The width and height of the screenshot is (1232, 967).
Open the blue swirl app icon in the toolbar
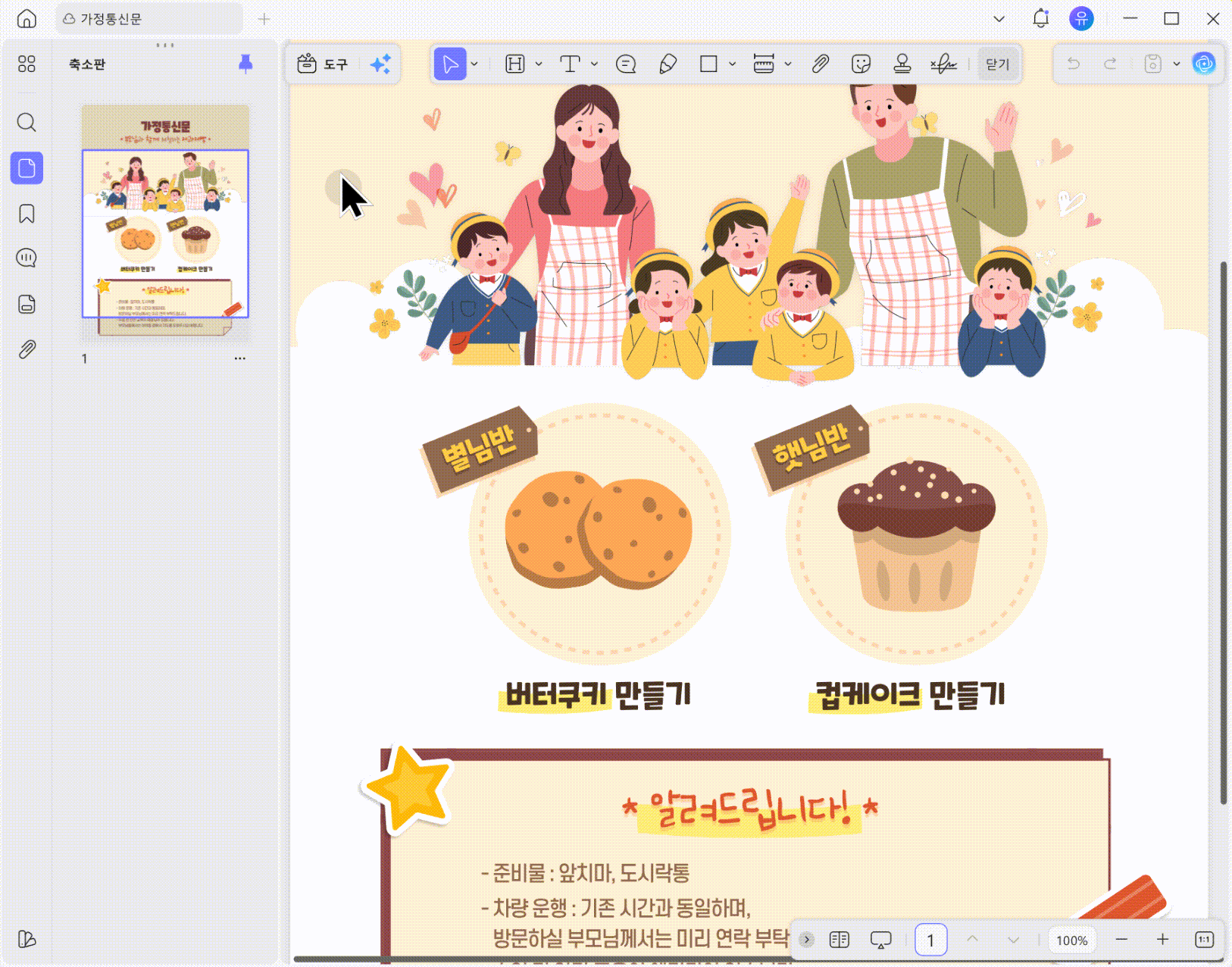pyautogui.click(x=1203, y=64)
